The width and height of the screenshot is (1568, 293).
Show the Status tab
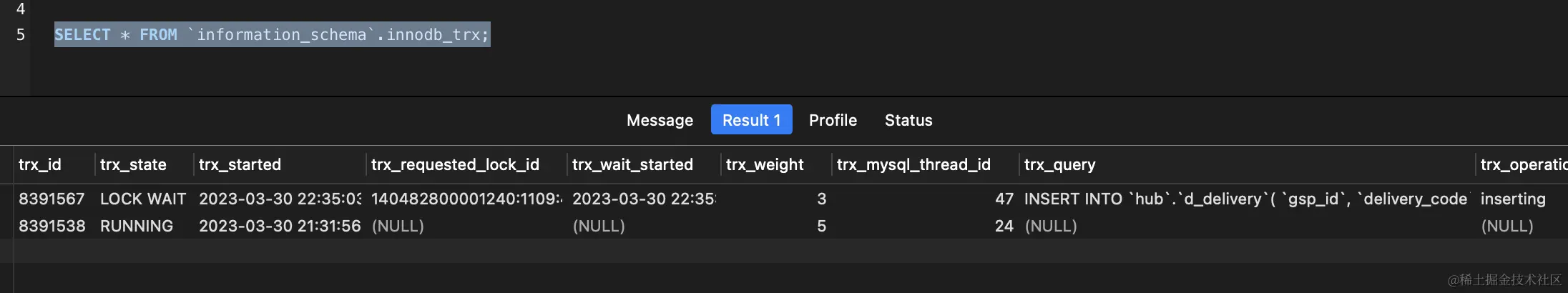pyautogui.click(x=908, y=120)
